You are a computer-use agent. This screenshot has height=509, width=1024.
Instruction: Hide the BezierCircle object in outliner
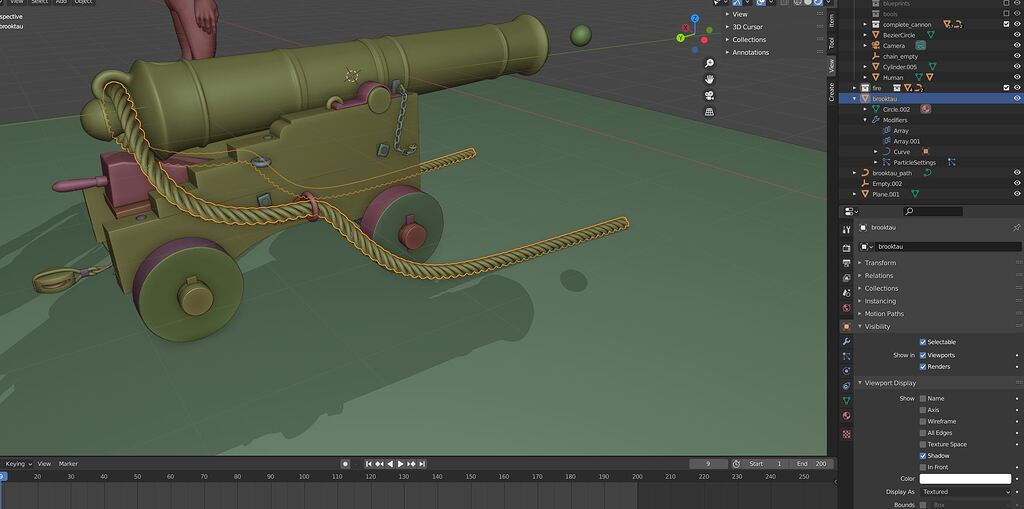tap(1017, 35)
